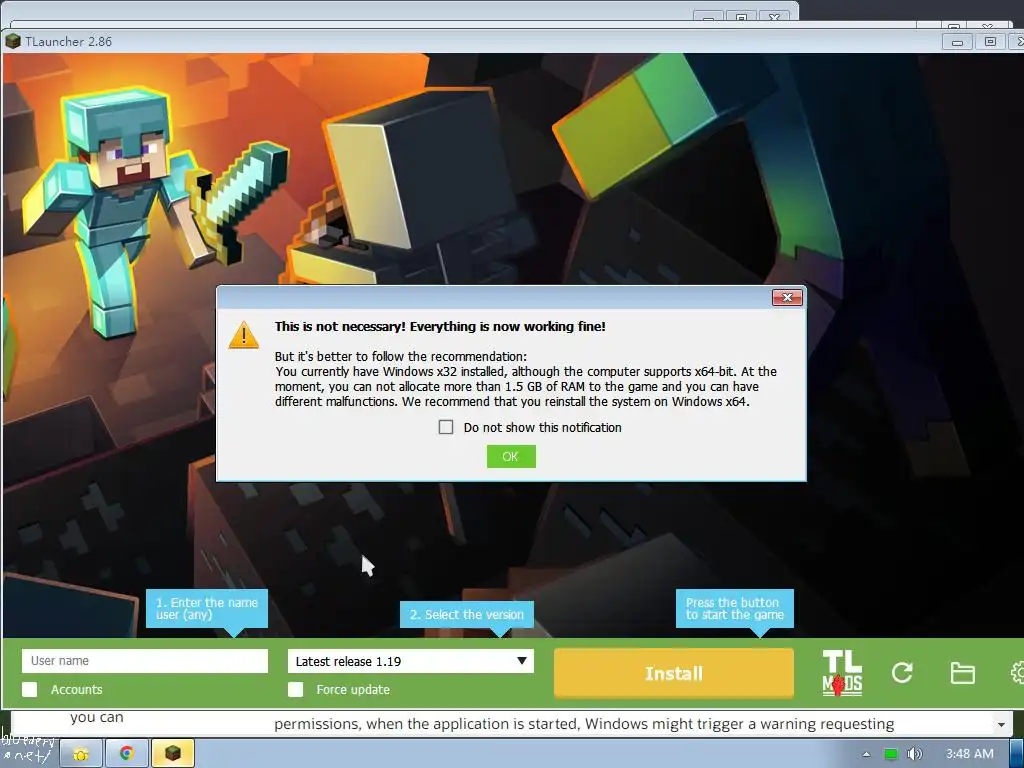Close the warning dialog with red X
The image size is (1024, 768).
click(x=787, y=298)
